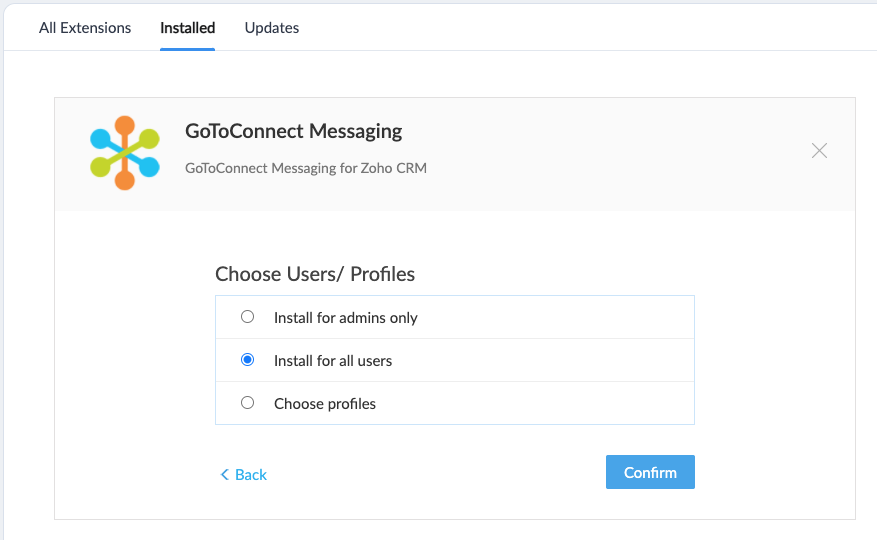Click the GoToConnect Messaging logo icon
877x540 pixels.
(125, 153)
